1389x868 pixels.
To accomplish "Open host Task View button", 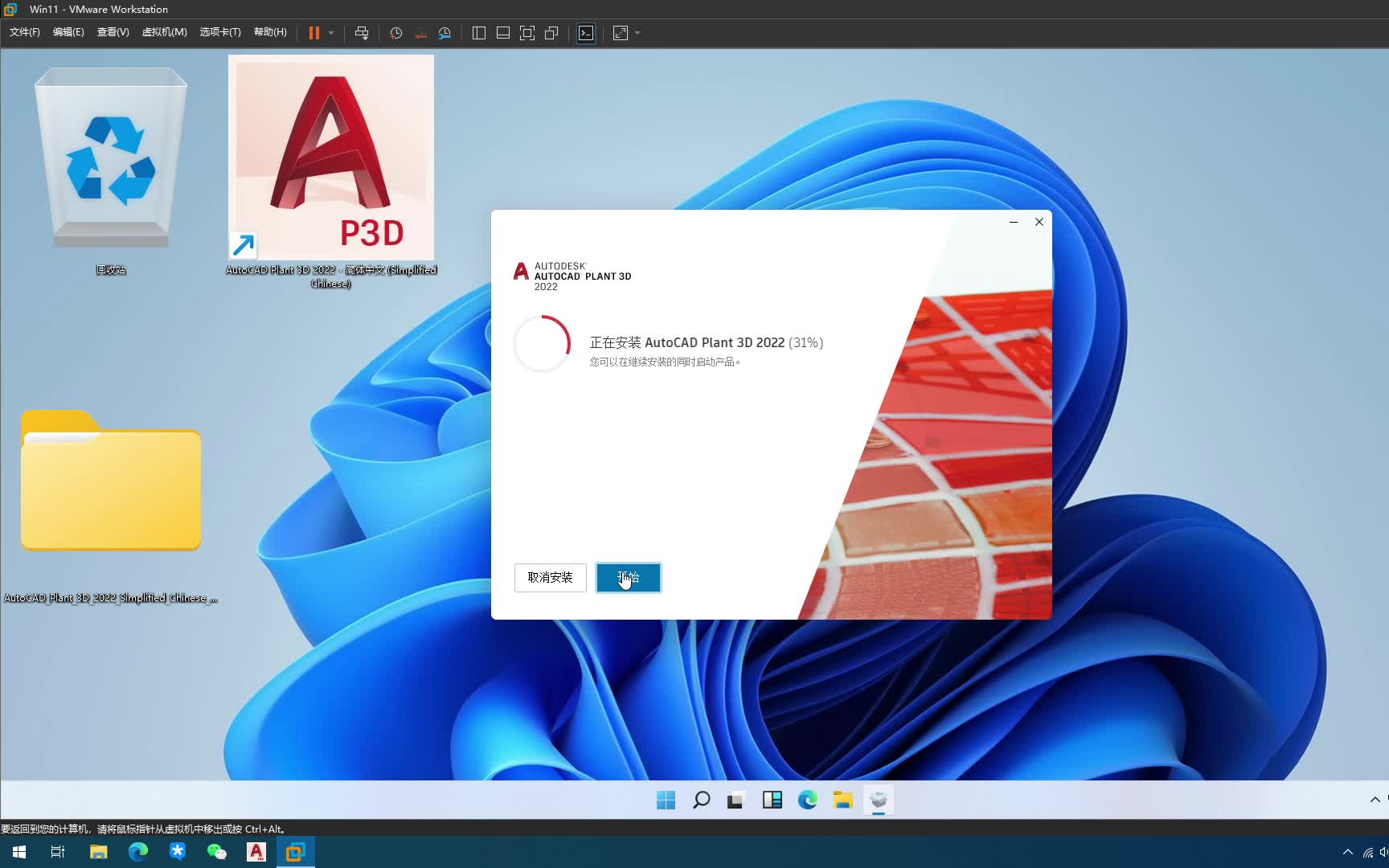I will 58,852.
